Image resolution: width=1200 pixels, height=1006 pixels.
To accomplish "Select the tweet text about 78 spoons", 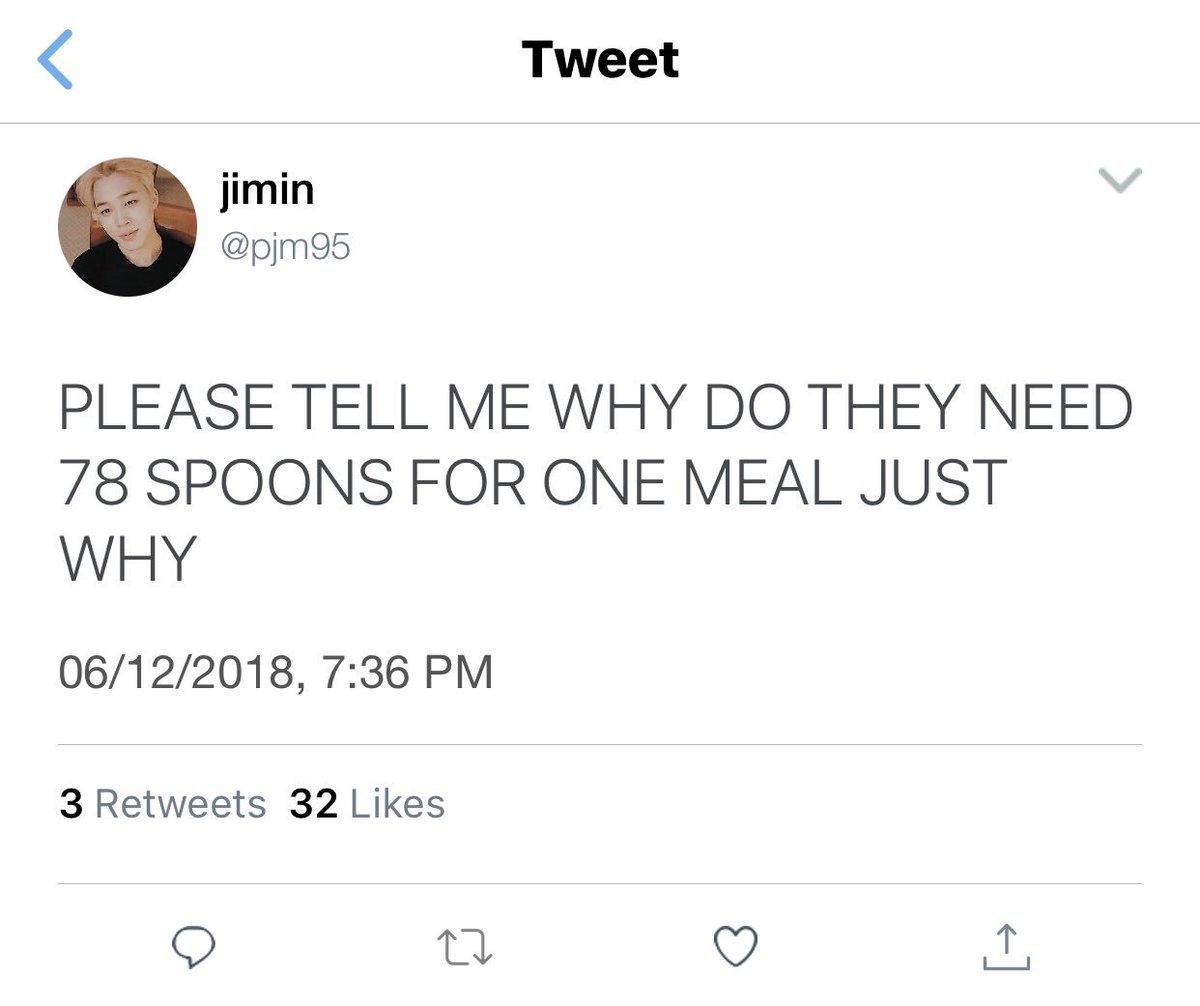I will point(596,482).
